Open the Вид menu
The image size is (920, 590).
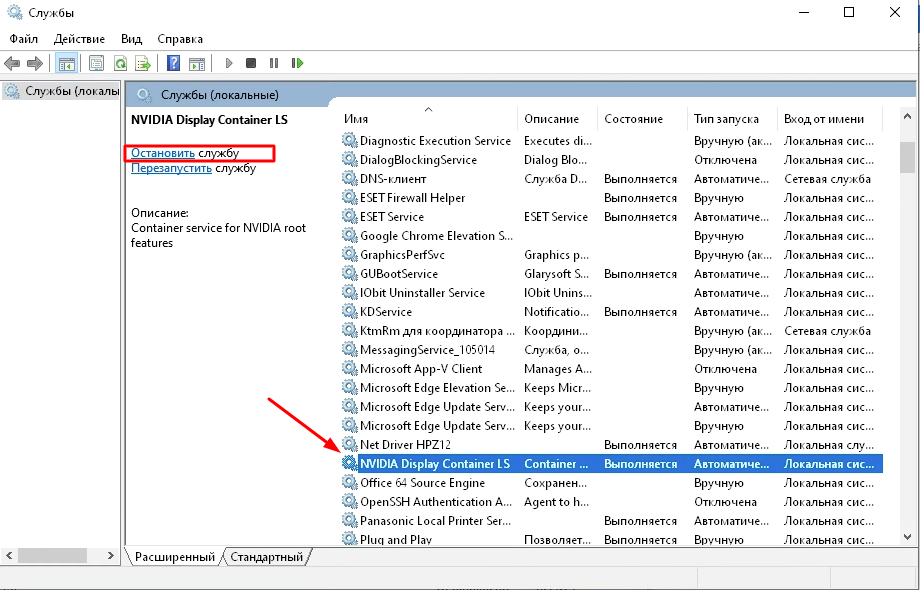pyautogui.click(x=131, y=39)
